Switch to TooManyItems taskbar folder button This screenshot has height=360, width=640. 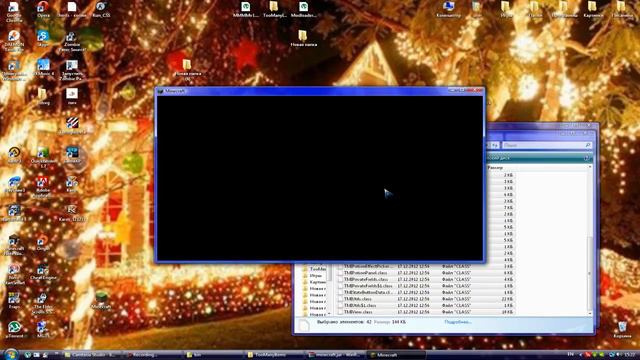tap(274, 355)
